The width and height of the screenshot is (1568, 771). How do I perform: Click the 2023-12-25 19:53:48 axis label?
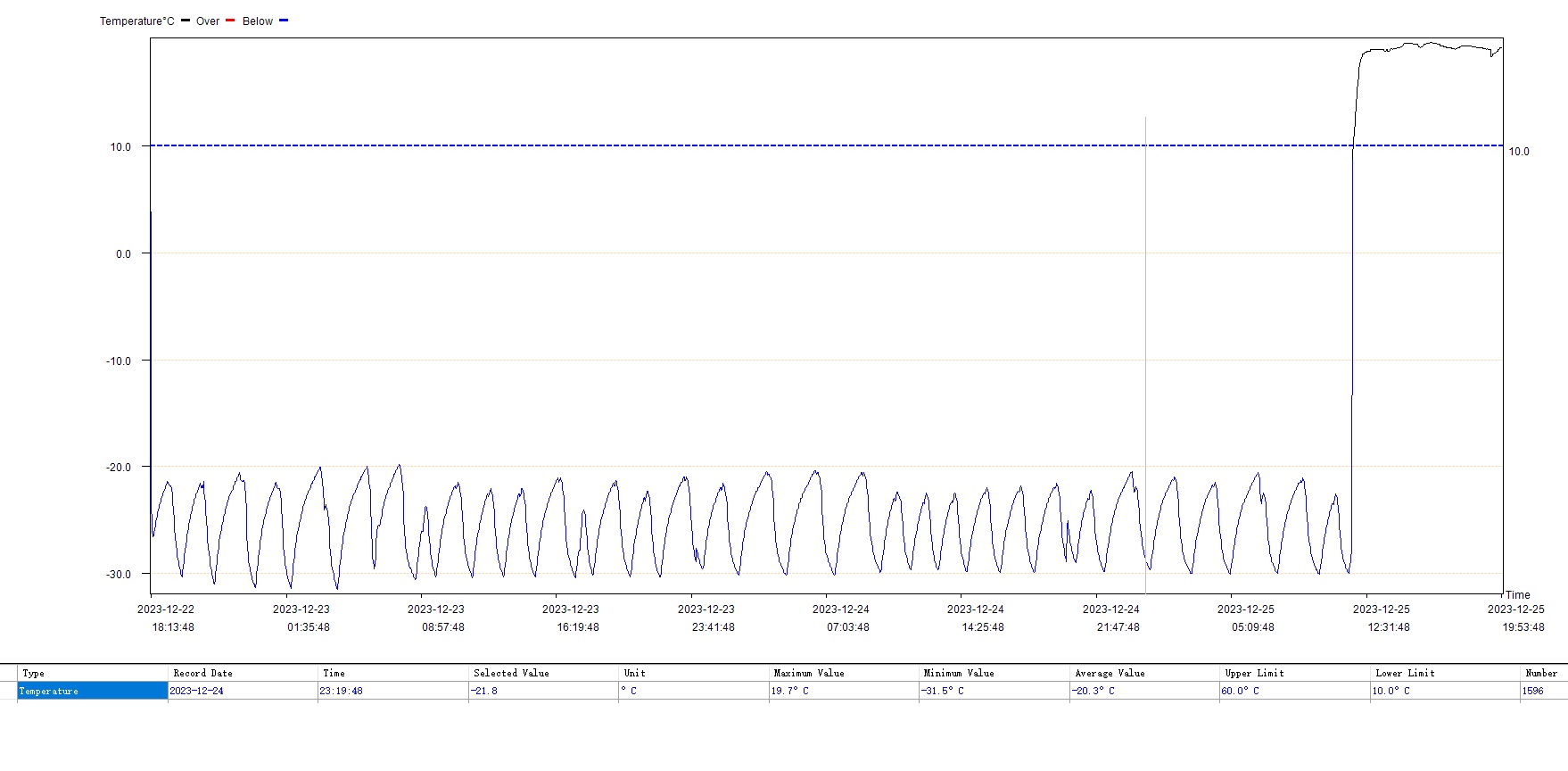coord(1516,618)
